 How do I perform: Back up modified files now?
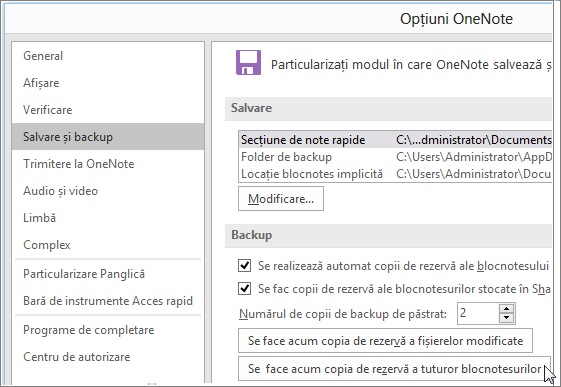[x=385, y=341]
